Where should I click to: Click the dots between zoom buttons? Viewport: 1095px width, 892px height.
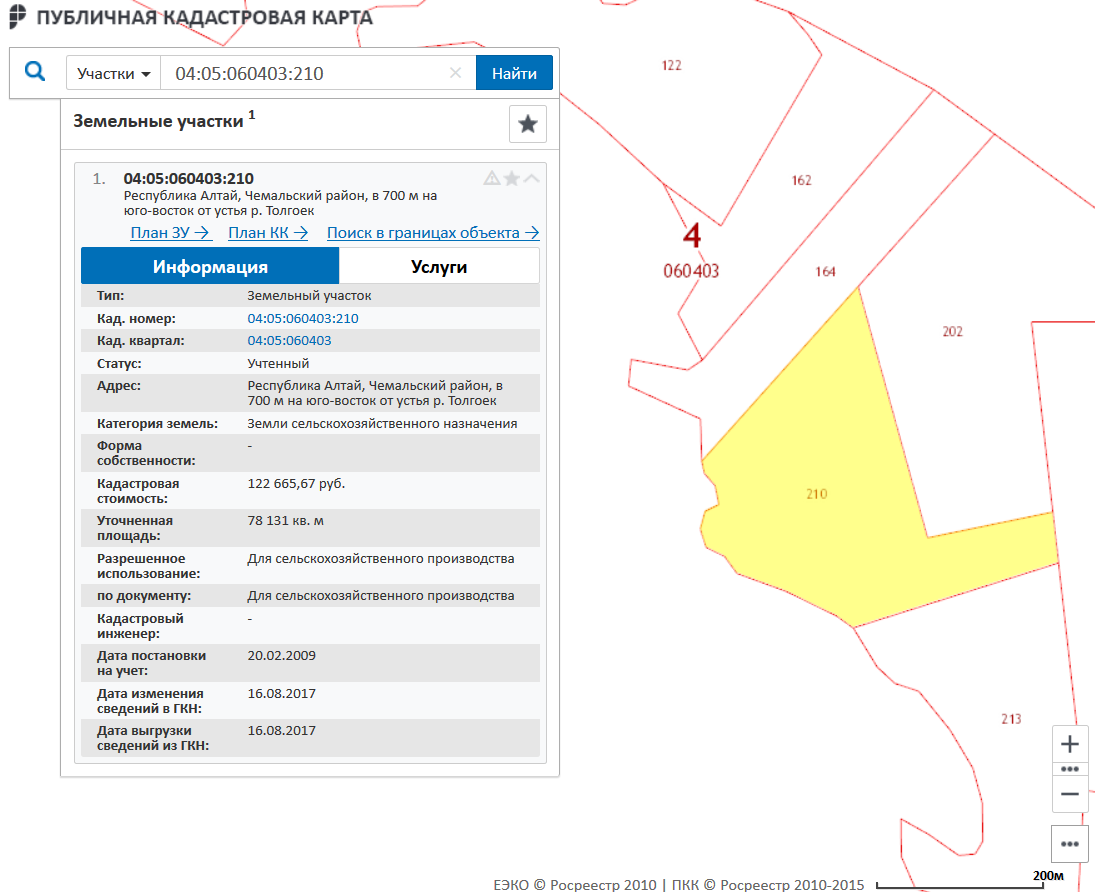coord(1070,769)
